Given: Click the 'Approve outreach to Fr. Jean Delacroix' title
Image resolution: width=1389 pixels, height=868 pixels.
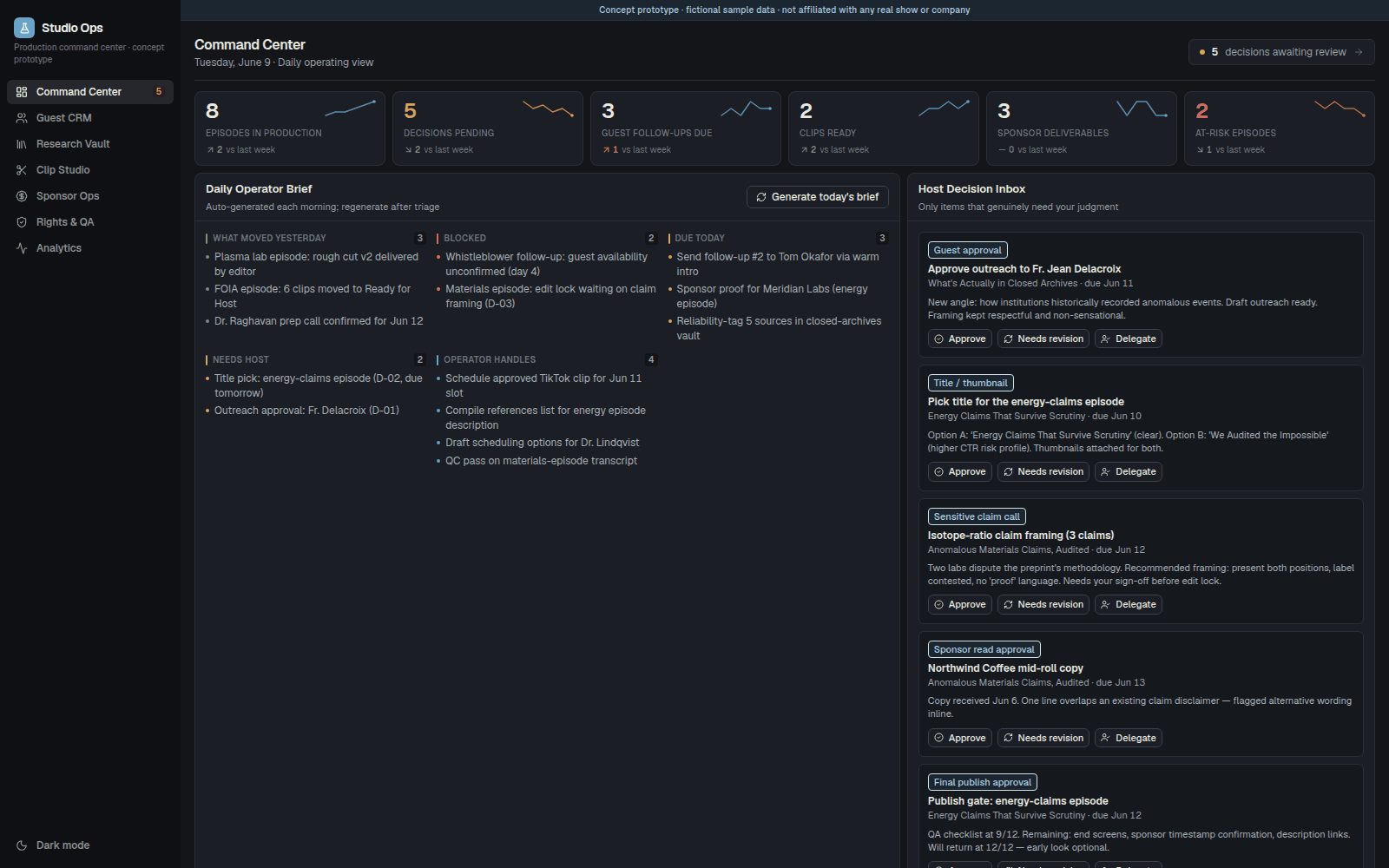Looking at the screenshot, I should pyautogui.click(x=1024, y=269).
